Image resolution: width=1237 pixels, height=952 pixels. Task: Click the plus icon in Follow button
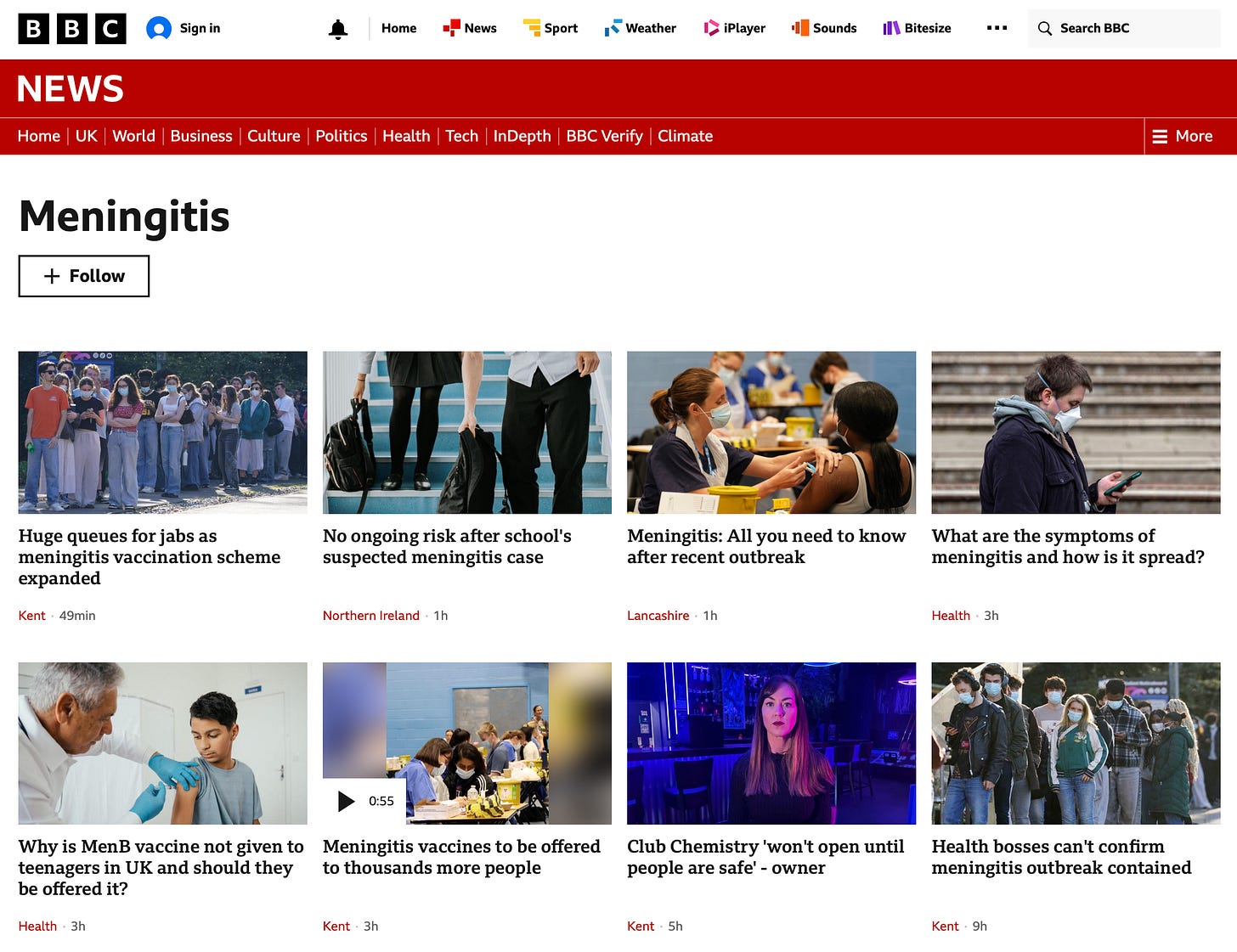tap(52, 276)
